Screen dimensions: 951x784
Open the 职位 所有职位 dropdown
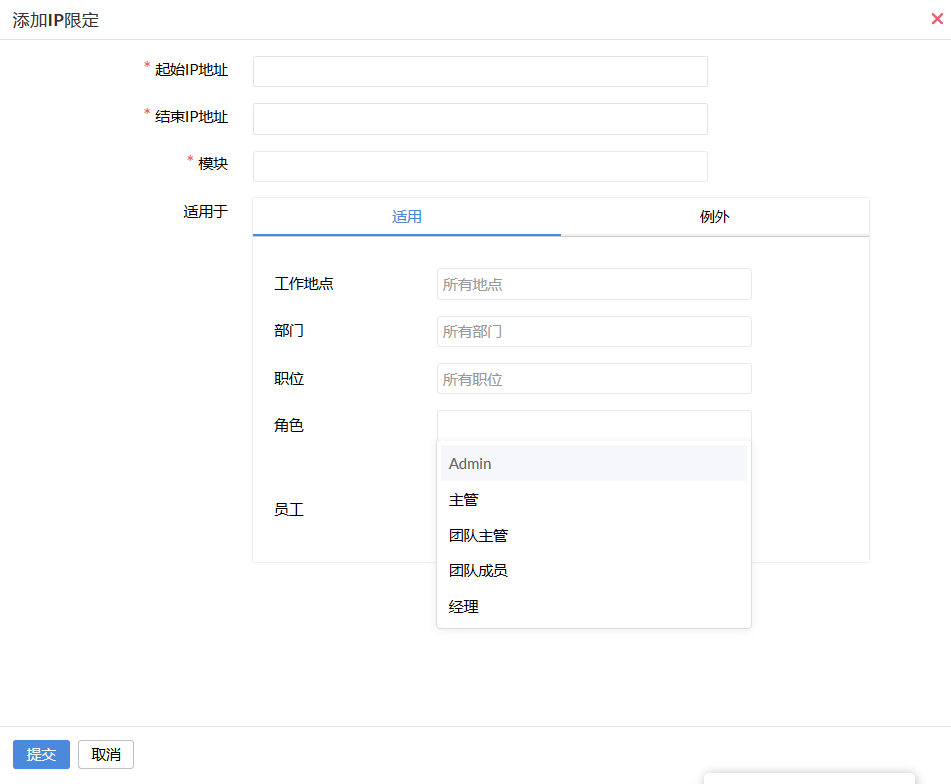[594, 379]
